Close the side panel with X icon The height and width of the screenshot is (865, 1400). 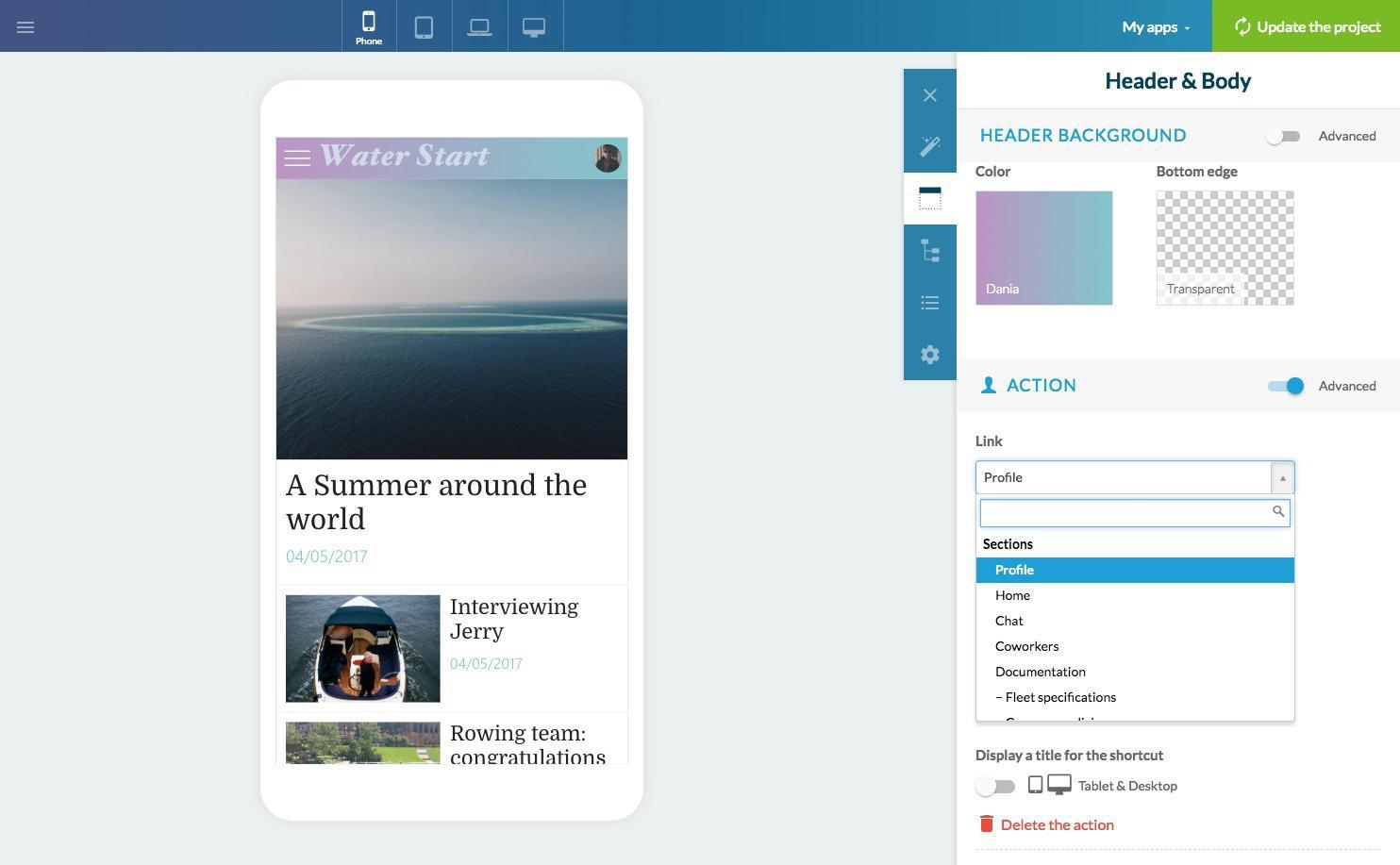(930, 95)
